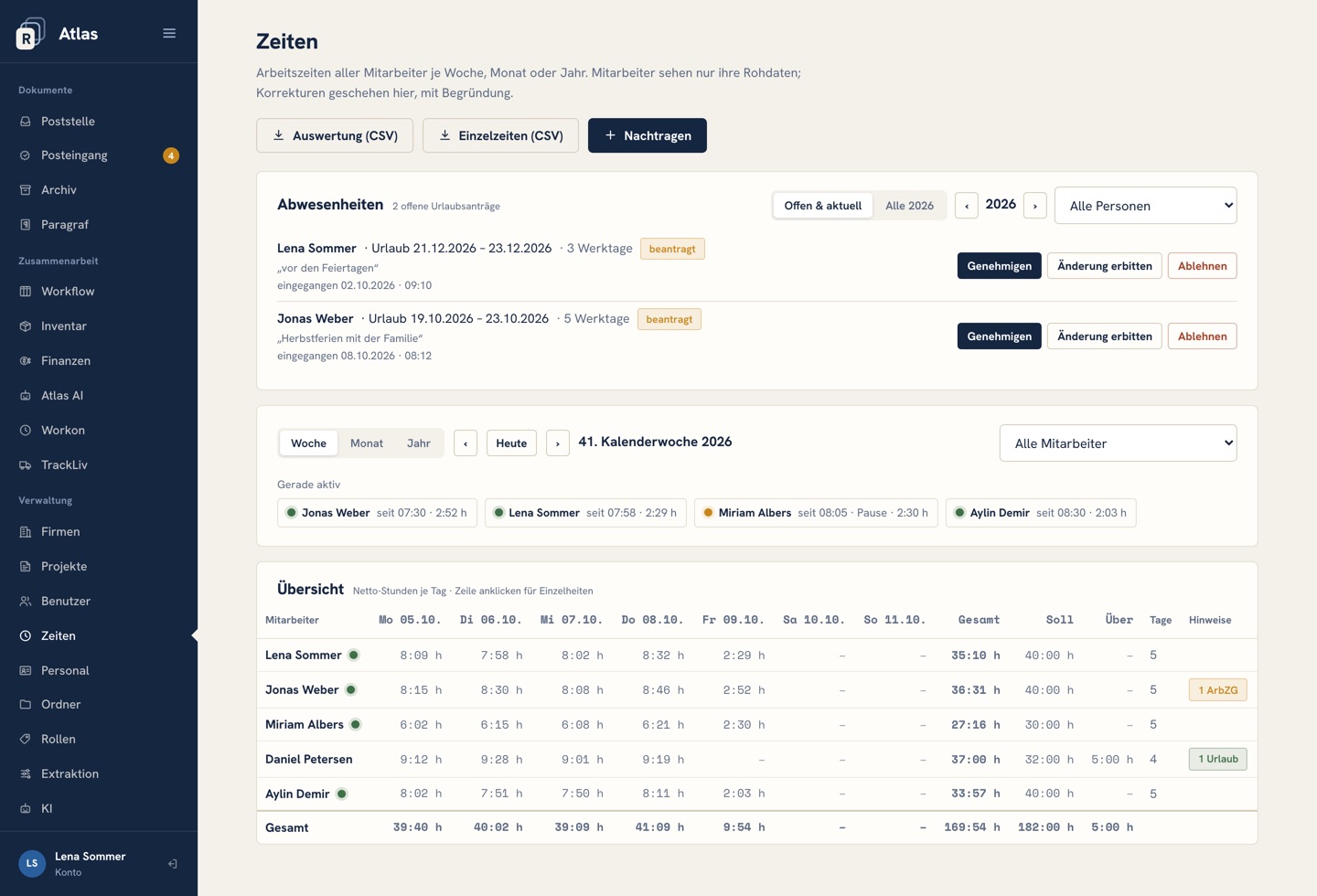Go to next year after 2026

1035,206
